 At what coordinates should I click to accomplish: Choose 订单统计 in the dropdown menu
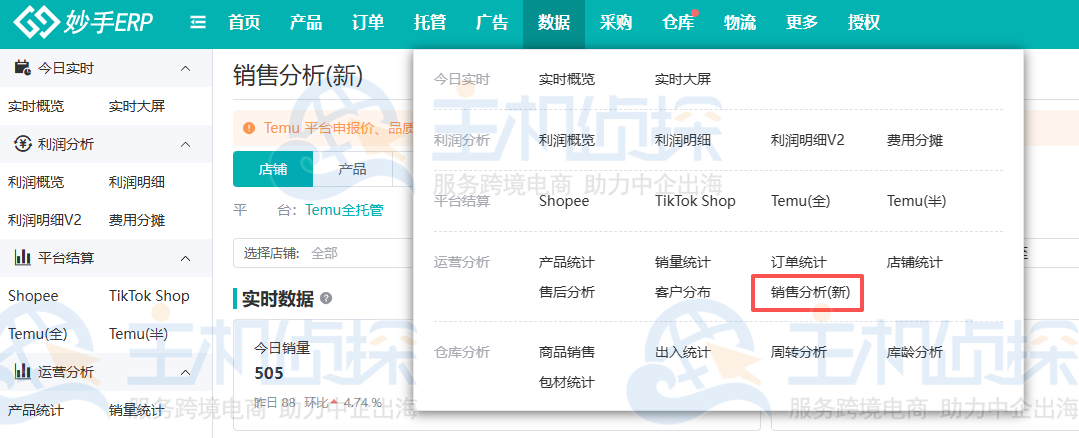pyautogui.click(x=799, y=262)
